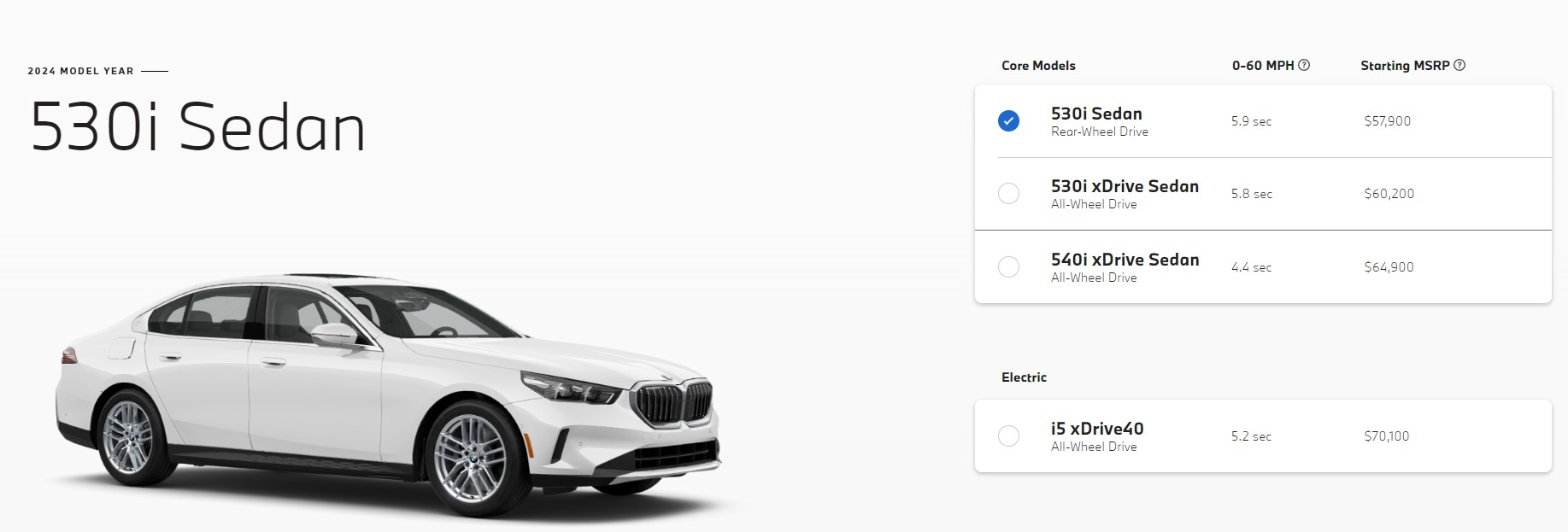Click the $57,900 starting price
Viewport: 1568px width, 532px height.
tap(1388, 121)
